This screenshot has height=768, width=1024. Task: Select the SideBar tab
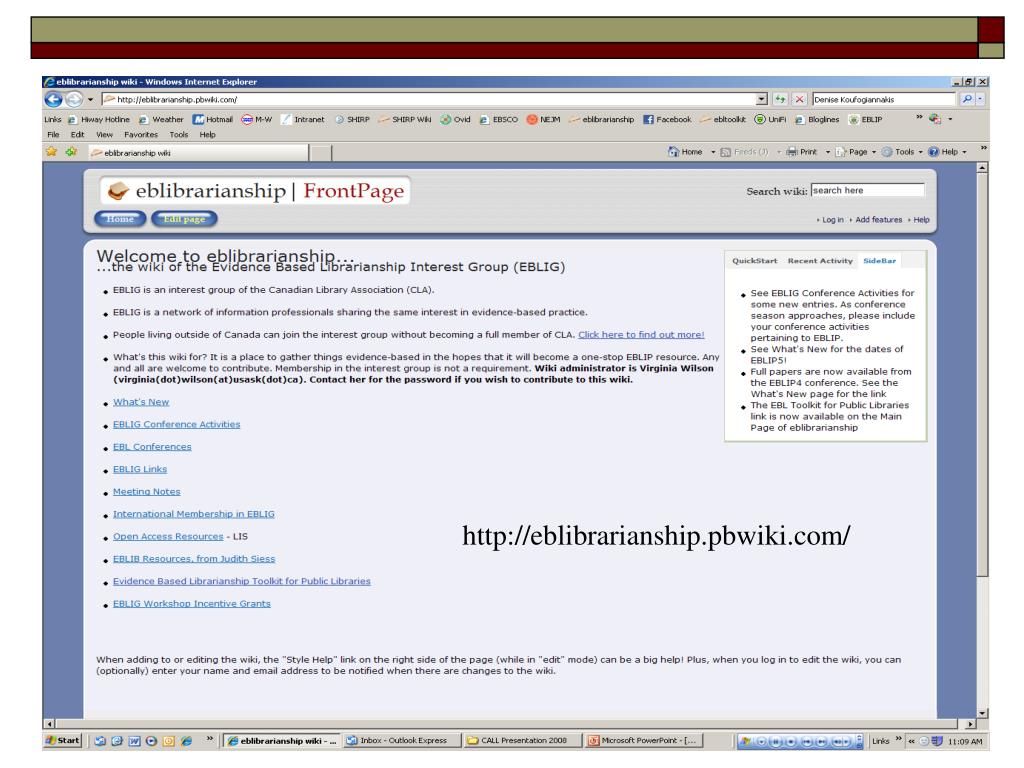point(879,261)
